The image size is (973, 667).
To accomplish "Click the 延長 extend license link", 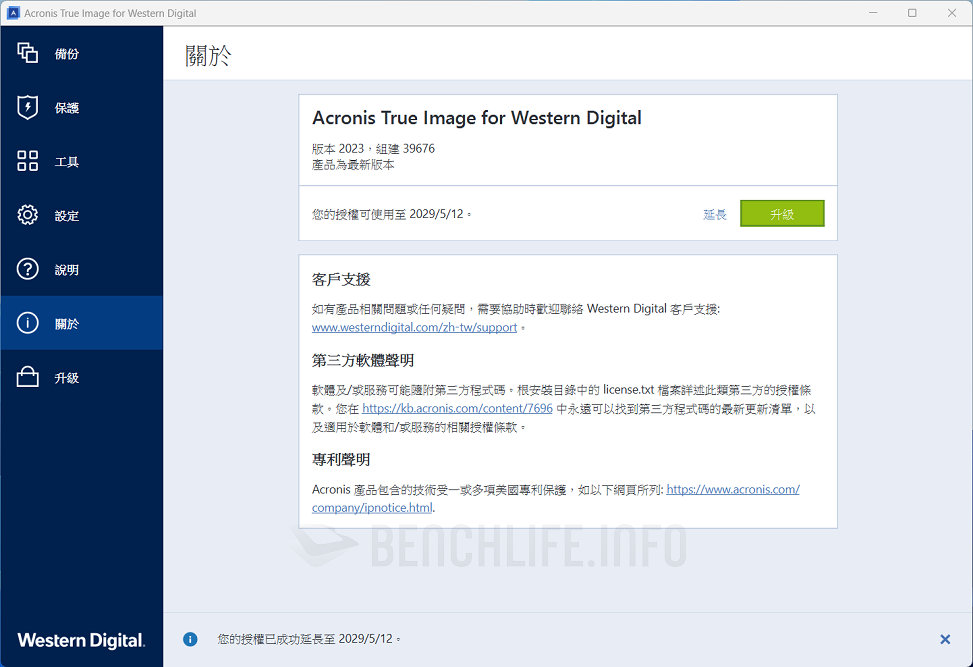I will [x=714, y=214].
